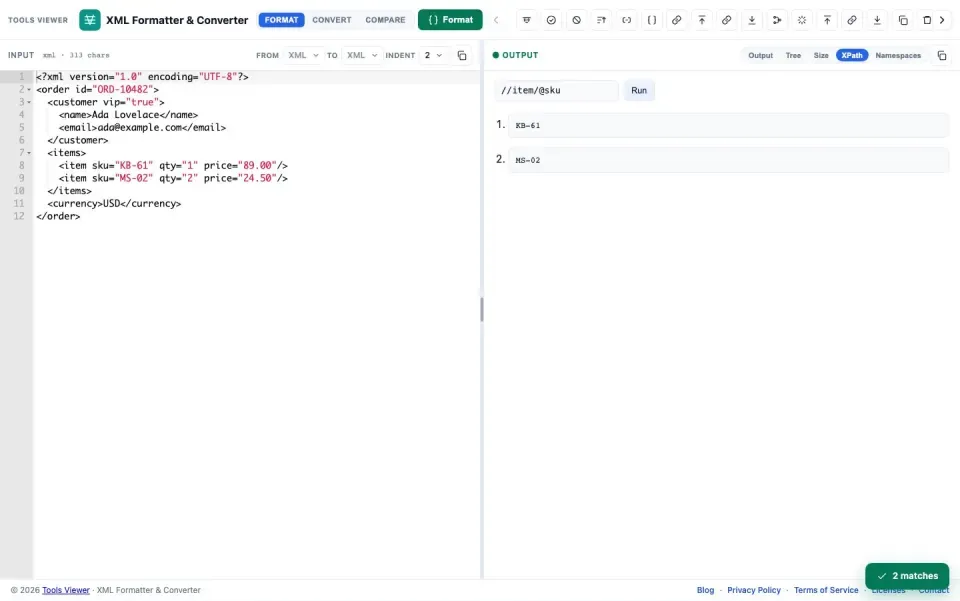960x601 pixels.
Task: Click into the XPath expression input field
Action: tap(556, 91)
